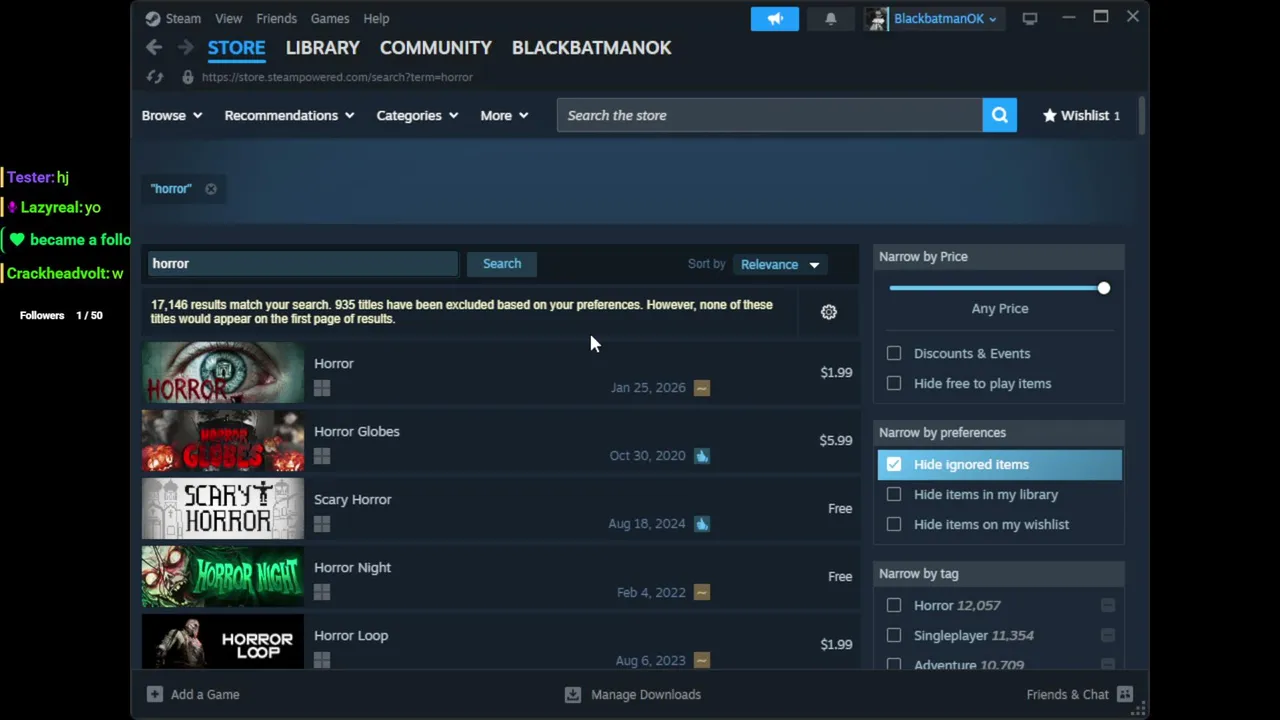Exclude the Singleplayer tag with its minus icon

tap(1108, 635)
